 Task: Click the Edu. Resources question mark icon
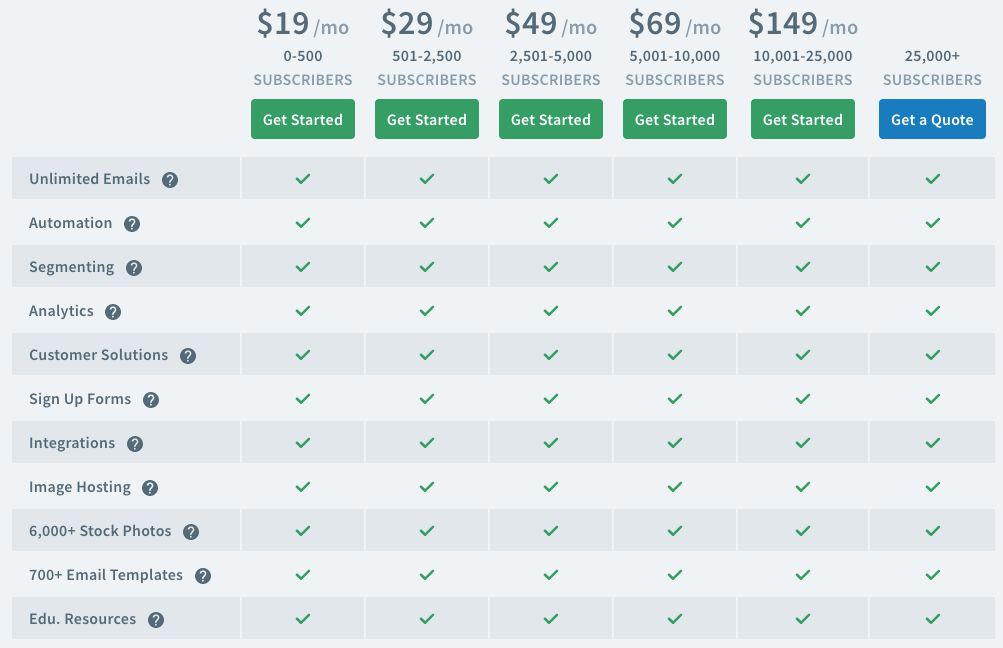click(156, 620)
